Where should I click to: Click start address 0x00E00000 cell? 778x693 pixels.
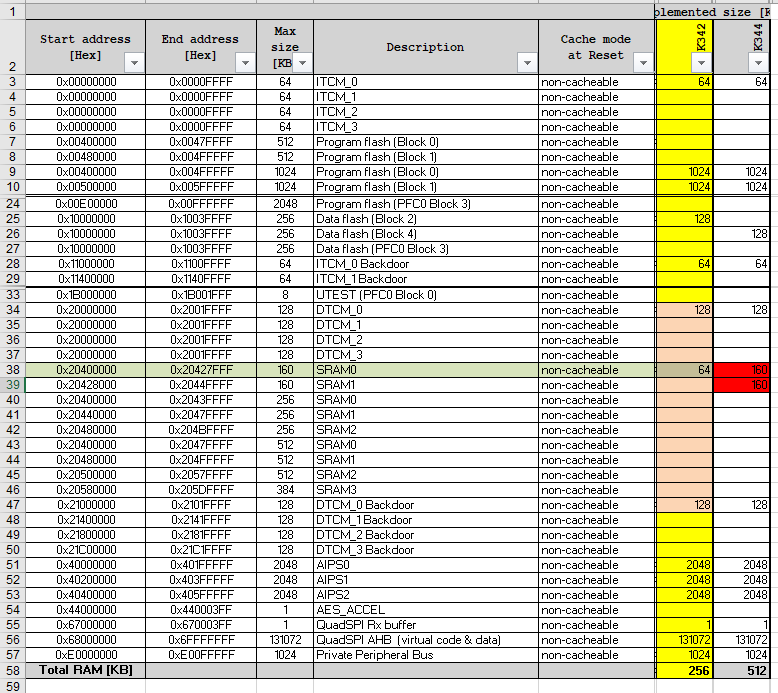click(85, 204)
